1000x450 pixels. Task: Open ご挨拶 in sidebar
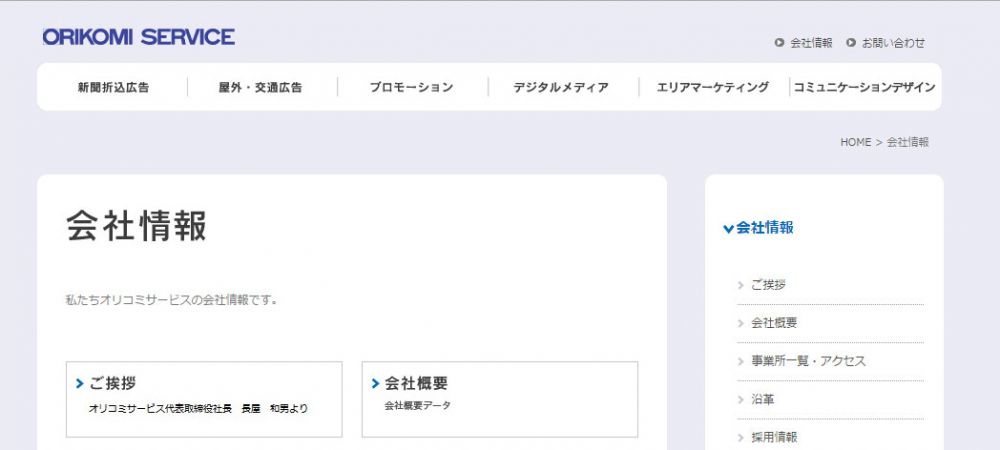(x=768, y=285)
